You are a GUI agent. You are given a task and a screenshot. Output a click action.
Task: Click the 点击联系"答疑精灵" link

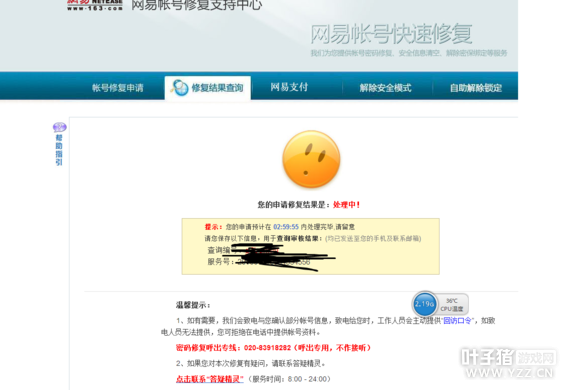(x=210, y=379)
